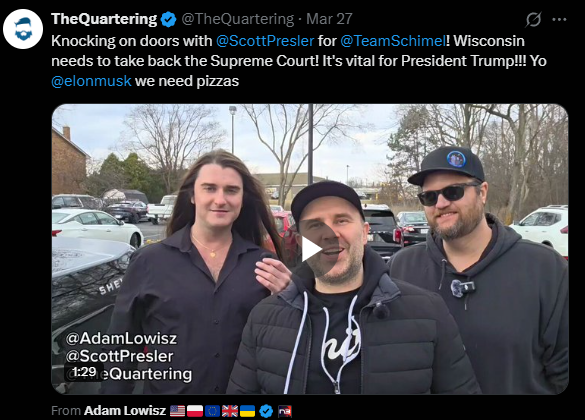Open the @TheQuartering handle link
The image size is (585, 420).
click(x=238, y=19)
